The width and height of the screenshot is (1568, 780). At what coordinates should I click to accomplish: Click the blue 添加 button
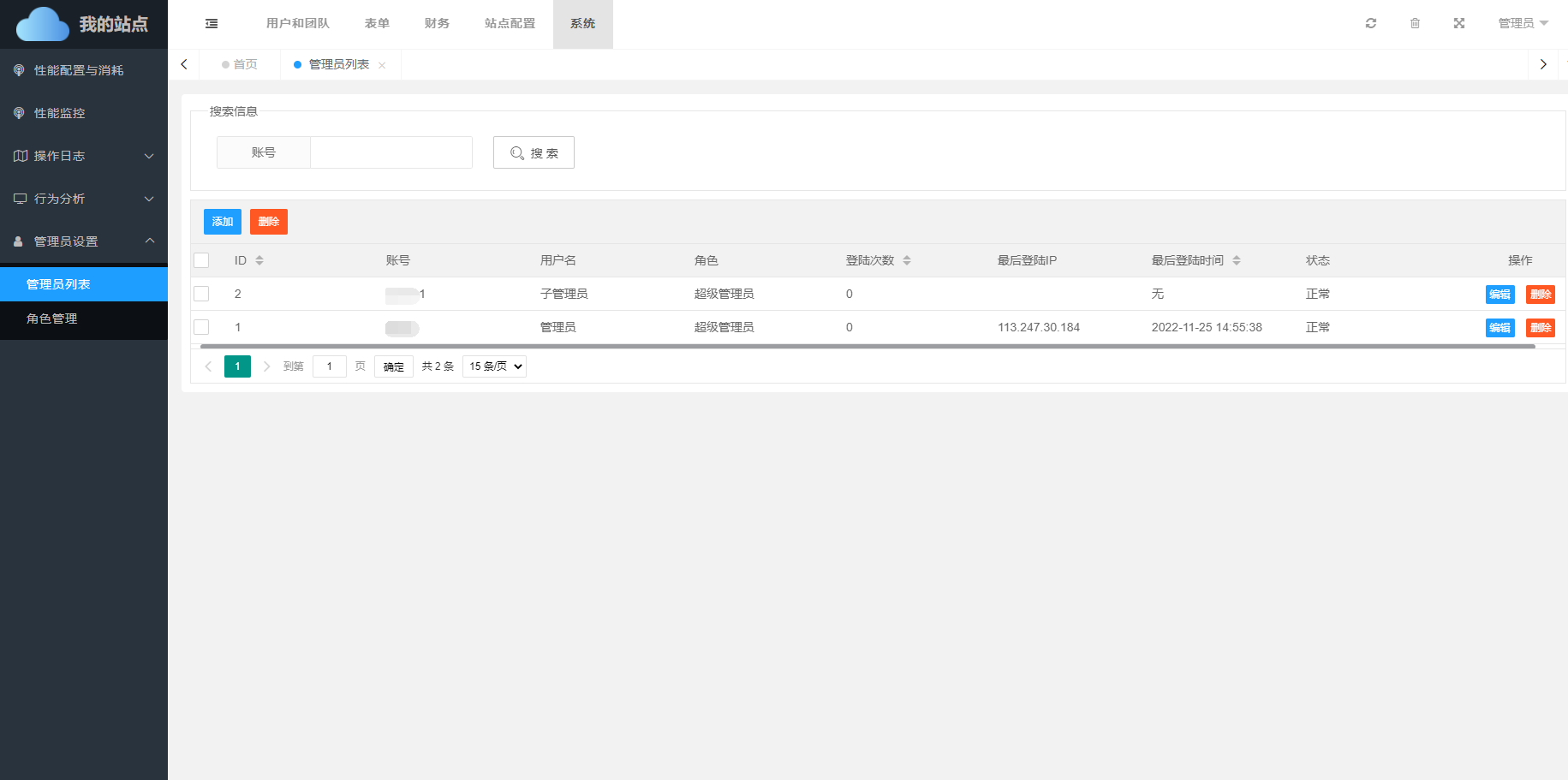[223, 222]
